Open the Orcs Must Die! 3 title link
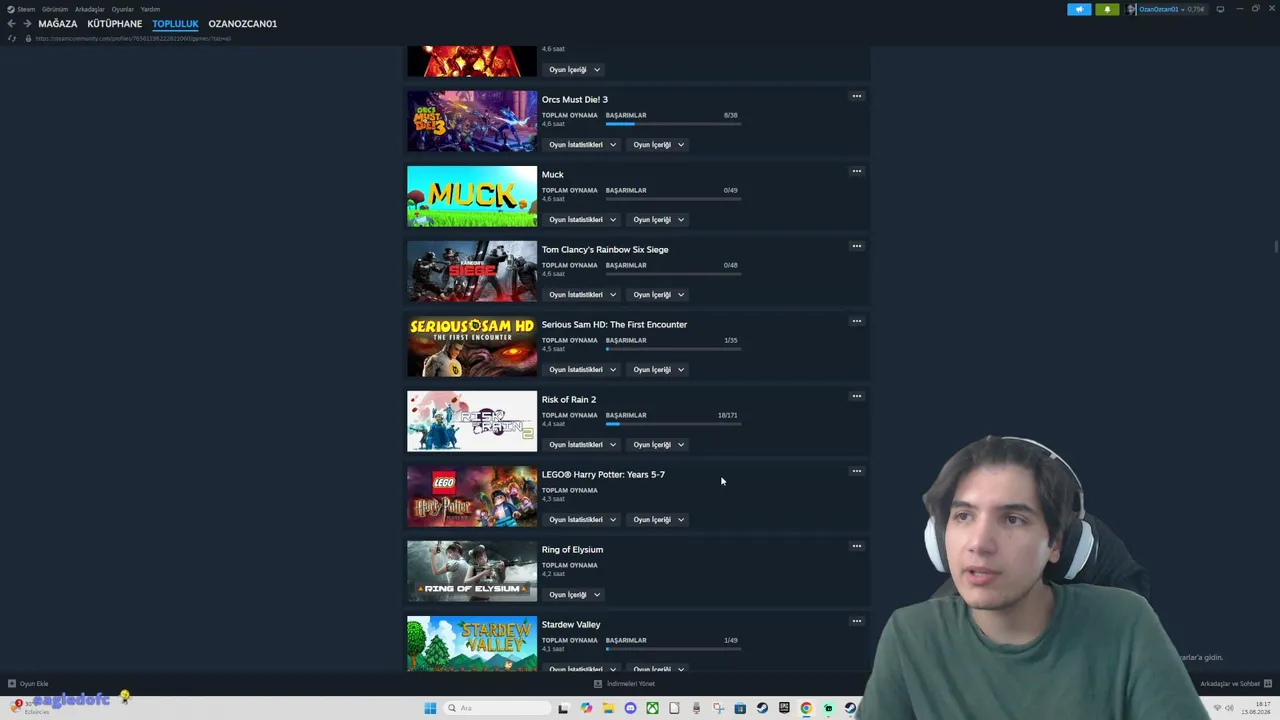Image resolution: width=1280 pixels, height=720 pixels. [575, 100]
